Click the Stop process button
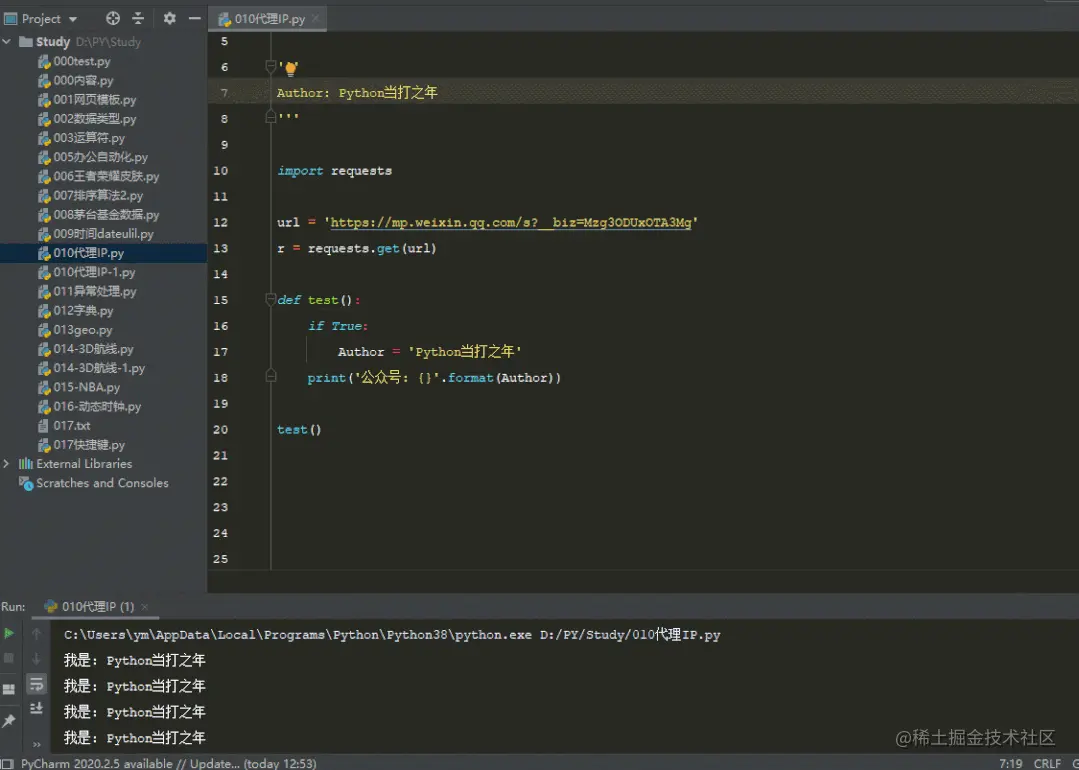 pyautogui.click(x=9, y=659)
